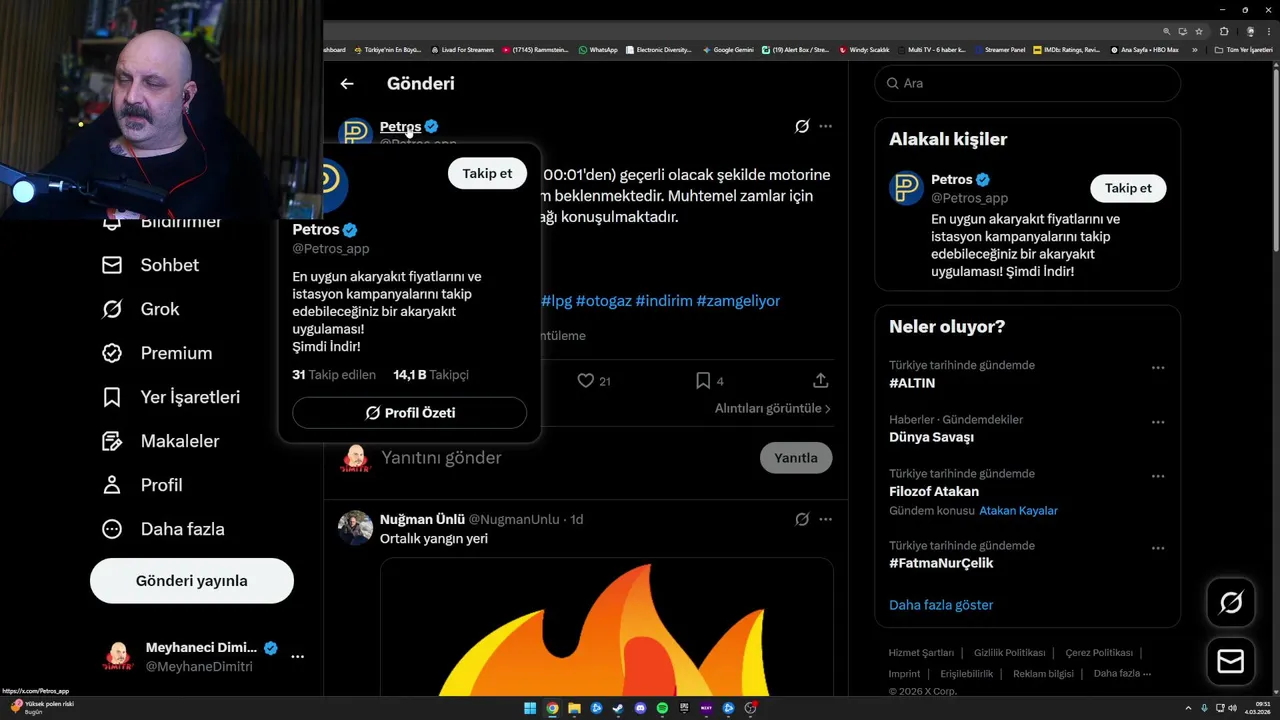1280x720 pixels.
Task: Open Grok from the left sidebar
Action: point(140,309)
